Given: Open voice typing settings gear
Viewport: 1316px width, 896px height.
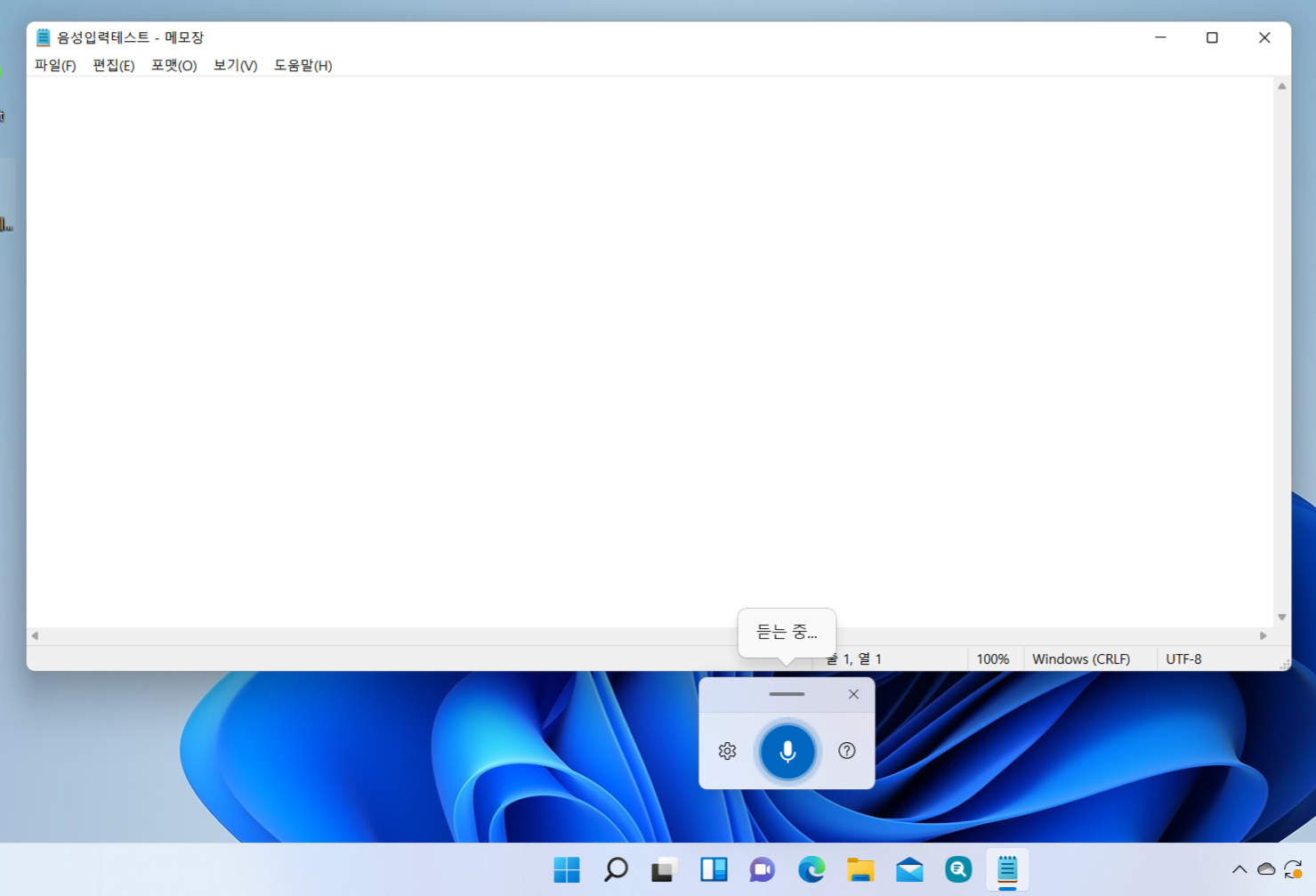Looking at the screenshot, I should 727,751.
